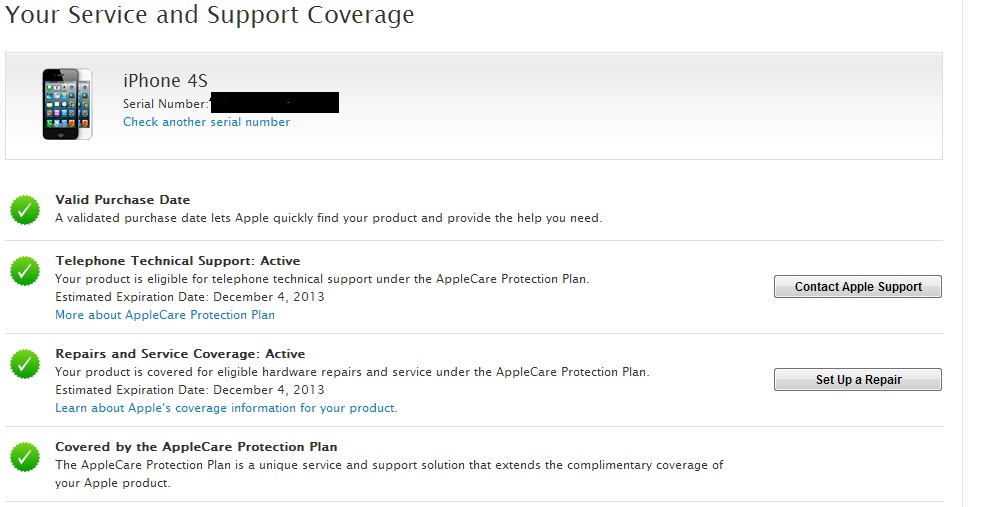The height and width of the screenshot is (507, 985).
Task: Click expiration date text under Telephone Technical Support
Action: tap(190, 297)
